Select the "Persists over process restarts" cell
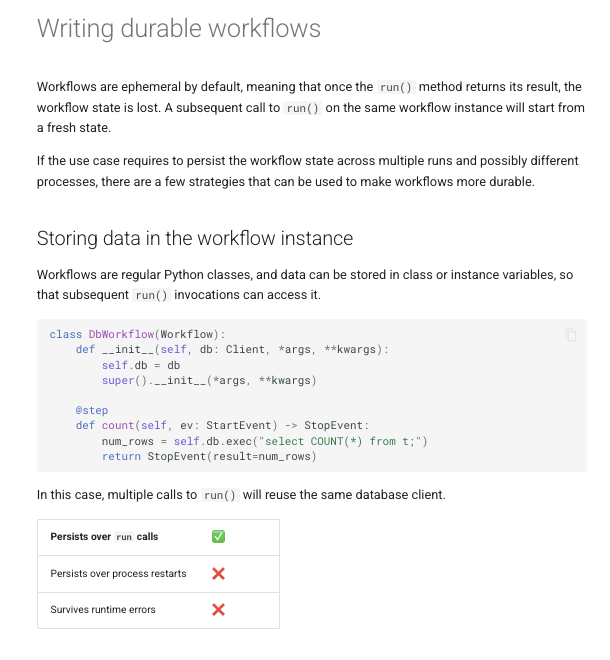The width and height of the screenshot is (610, 660). (x=118, y=574)
